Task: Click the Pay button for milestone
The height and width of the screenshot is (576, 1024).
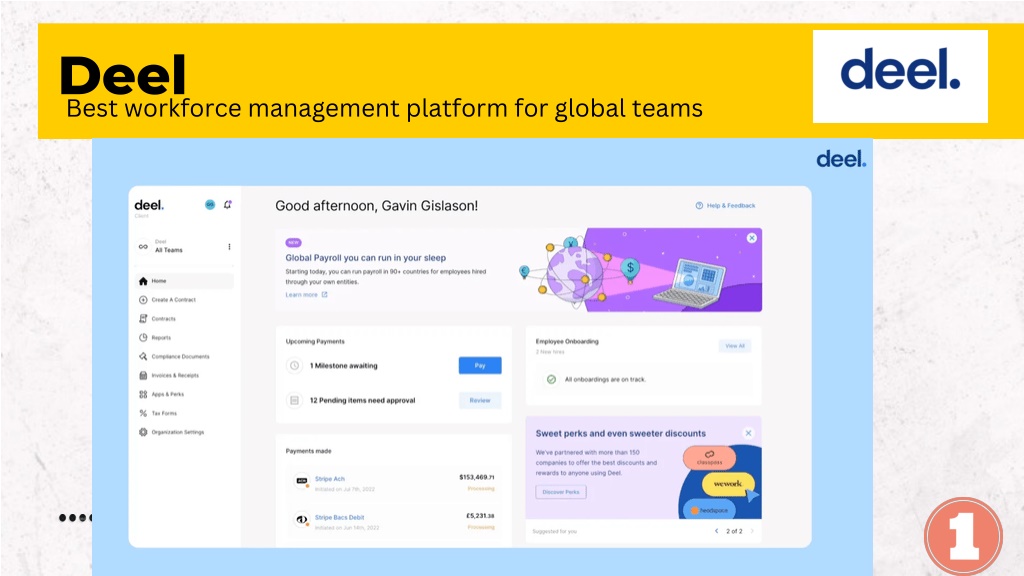Action: [x=480, y=366]
